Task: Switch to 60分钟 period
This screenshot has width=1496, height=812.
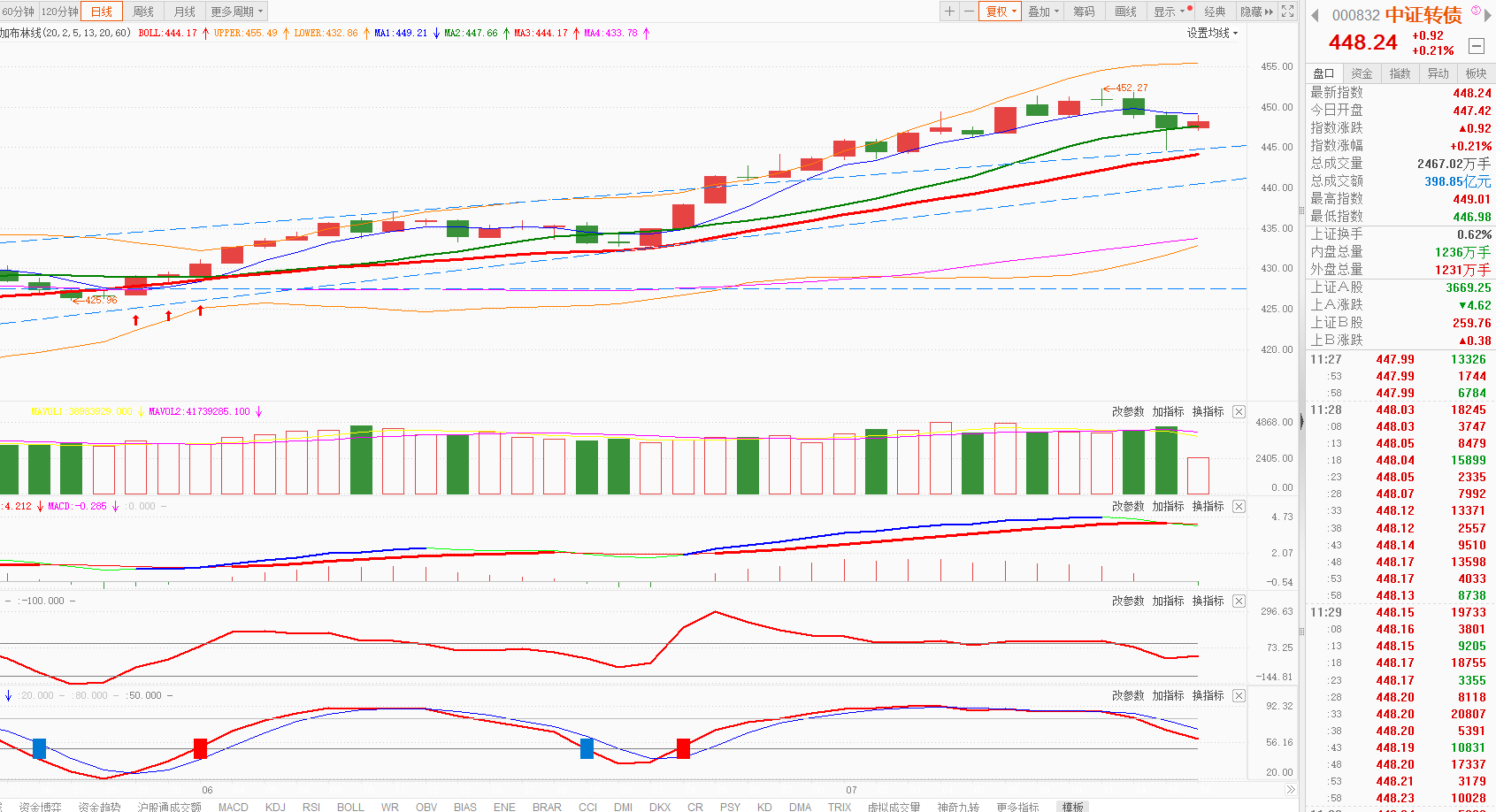Action: [19, 11]
